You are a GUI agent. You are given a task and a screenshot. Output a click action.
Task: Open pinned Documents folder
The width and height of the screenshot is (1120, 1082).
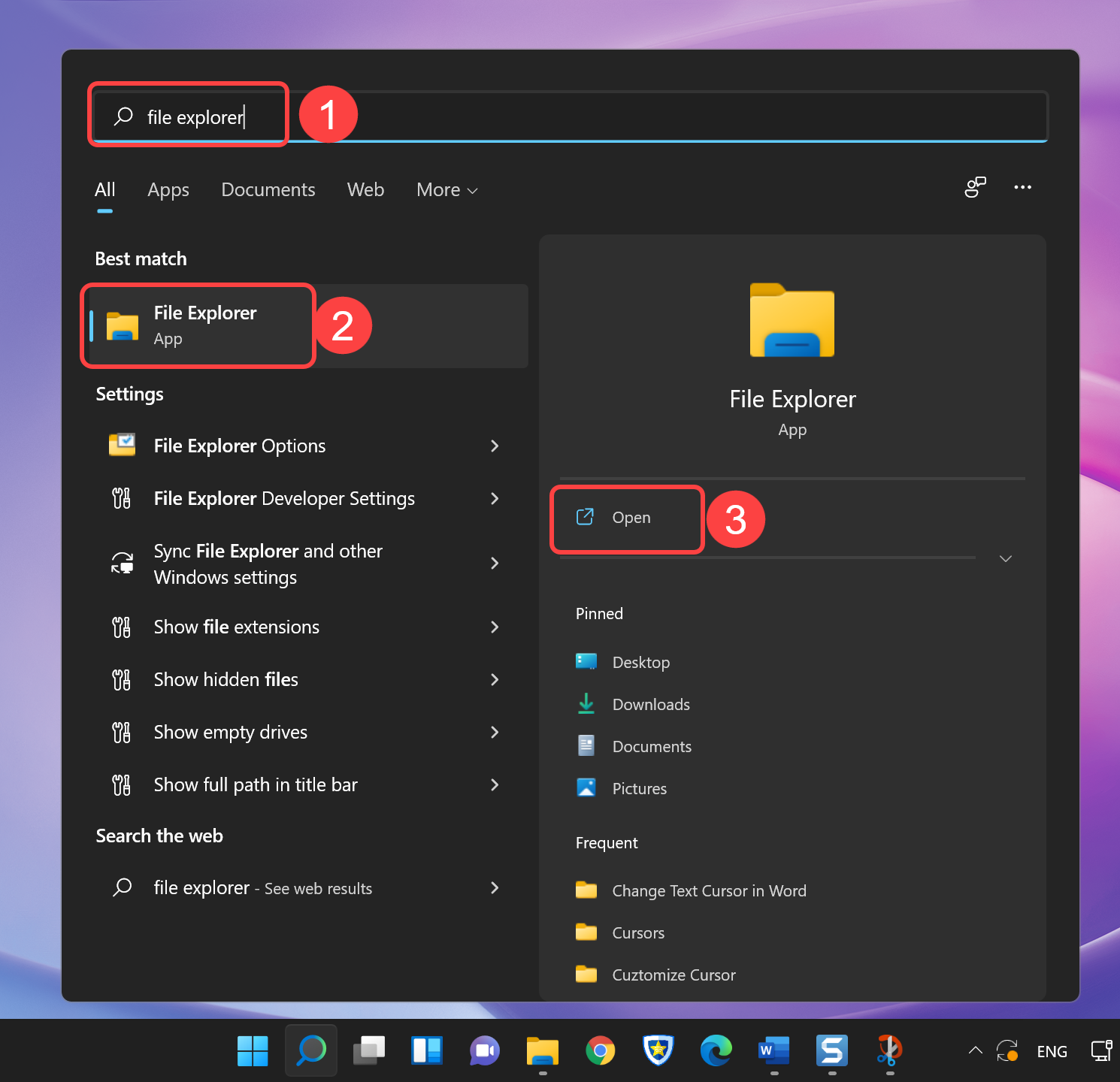click(x=634, y=746)
